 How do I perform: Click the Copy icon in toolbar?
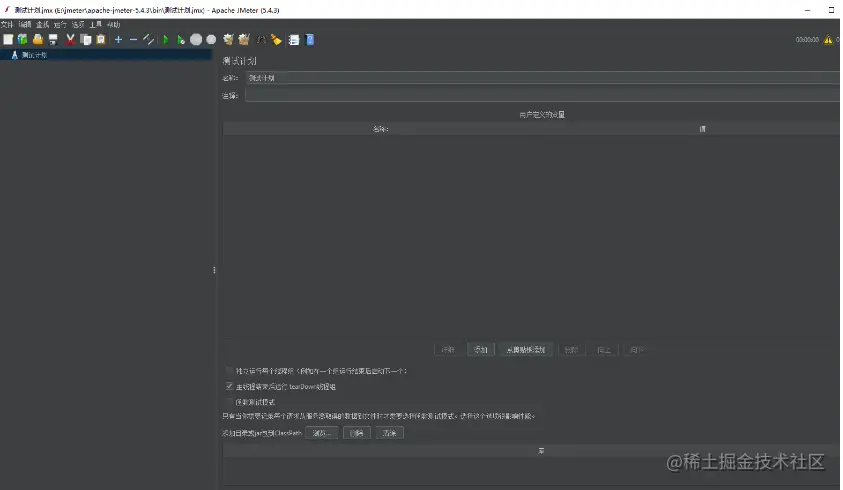coord(85,39)
